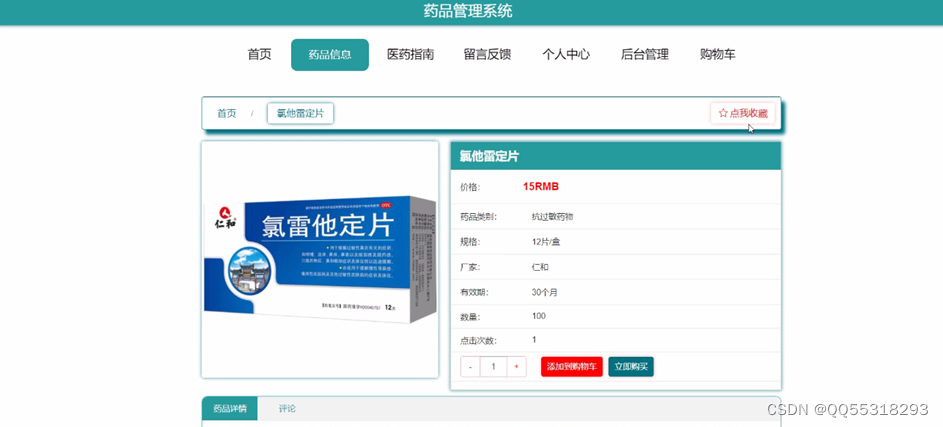The width and height of the screenshot is (943, 427).
Task: Click the 立即购买 button
Action: pyautogui.click(x=631, y=366)
